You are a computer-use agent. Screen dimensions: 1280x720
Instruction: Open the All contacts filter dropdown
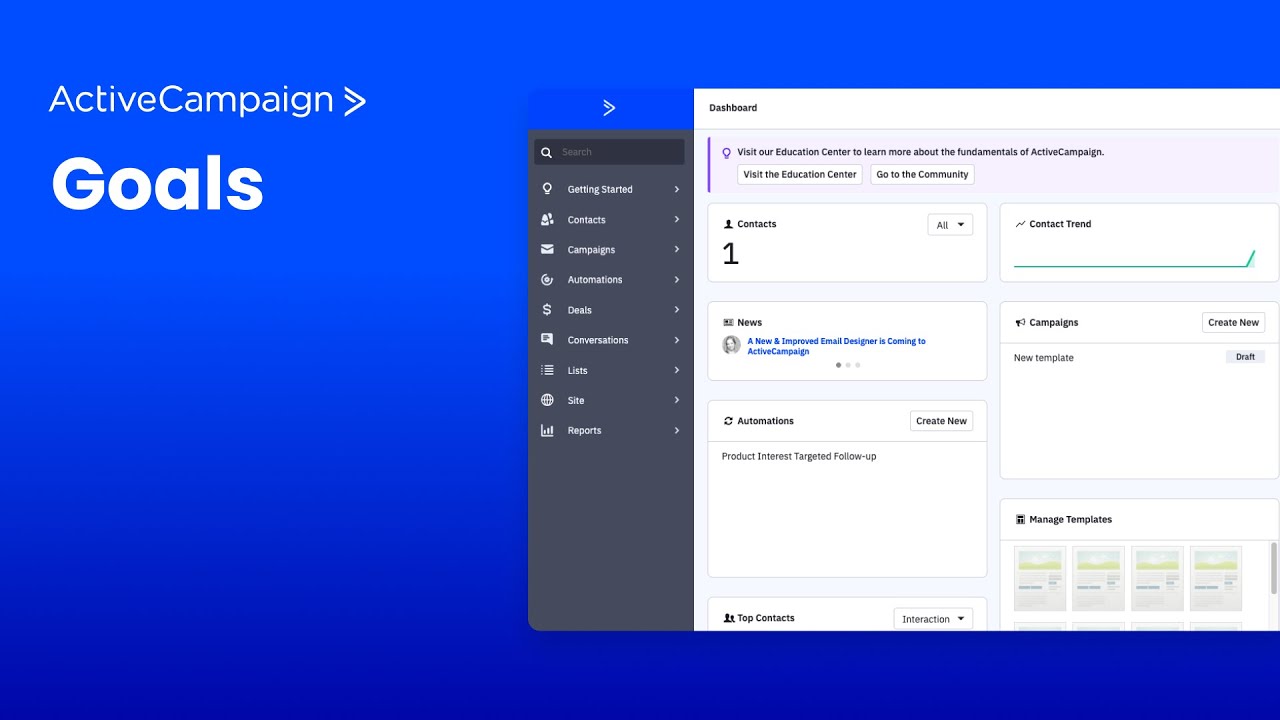(x=950, y=225)
